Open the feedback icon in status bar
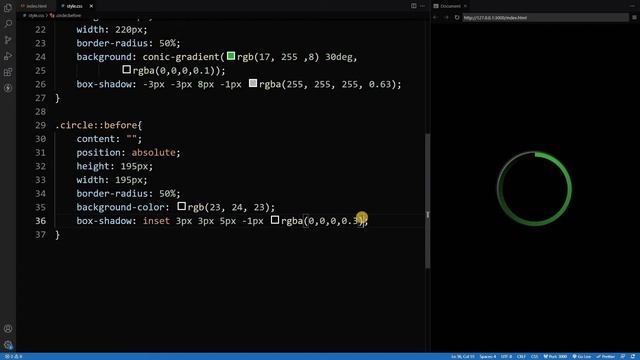The height and width of the screenshot is (360, 640). pyautogui.click(x=623, y=357)
